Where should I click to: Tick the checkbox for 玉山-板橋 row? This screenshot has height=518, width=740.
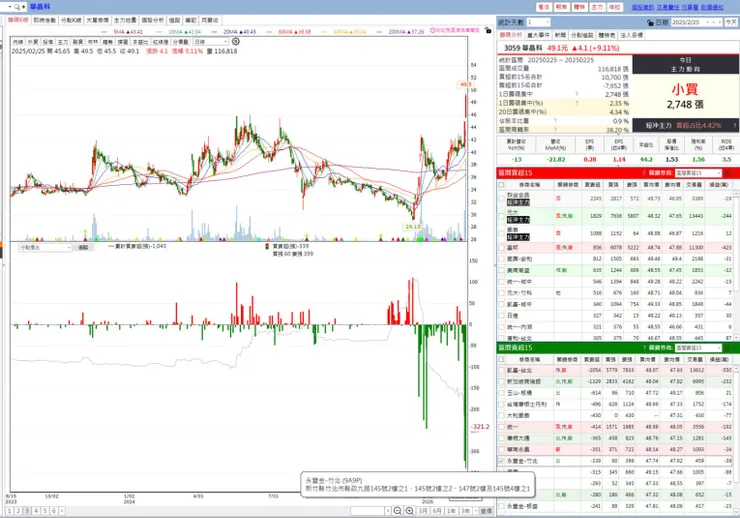[501, 393]
